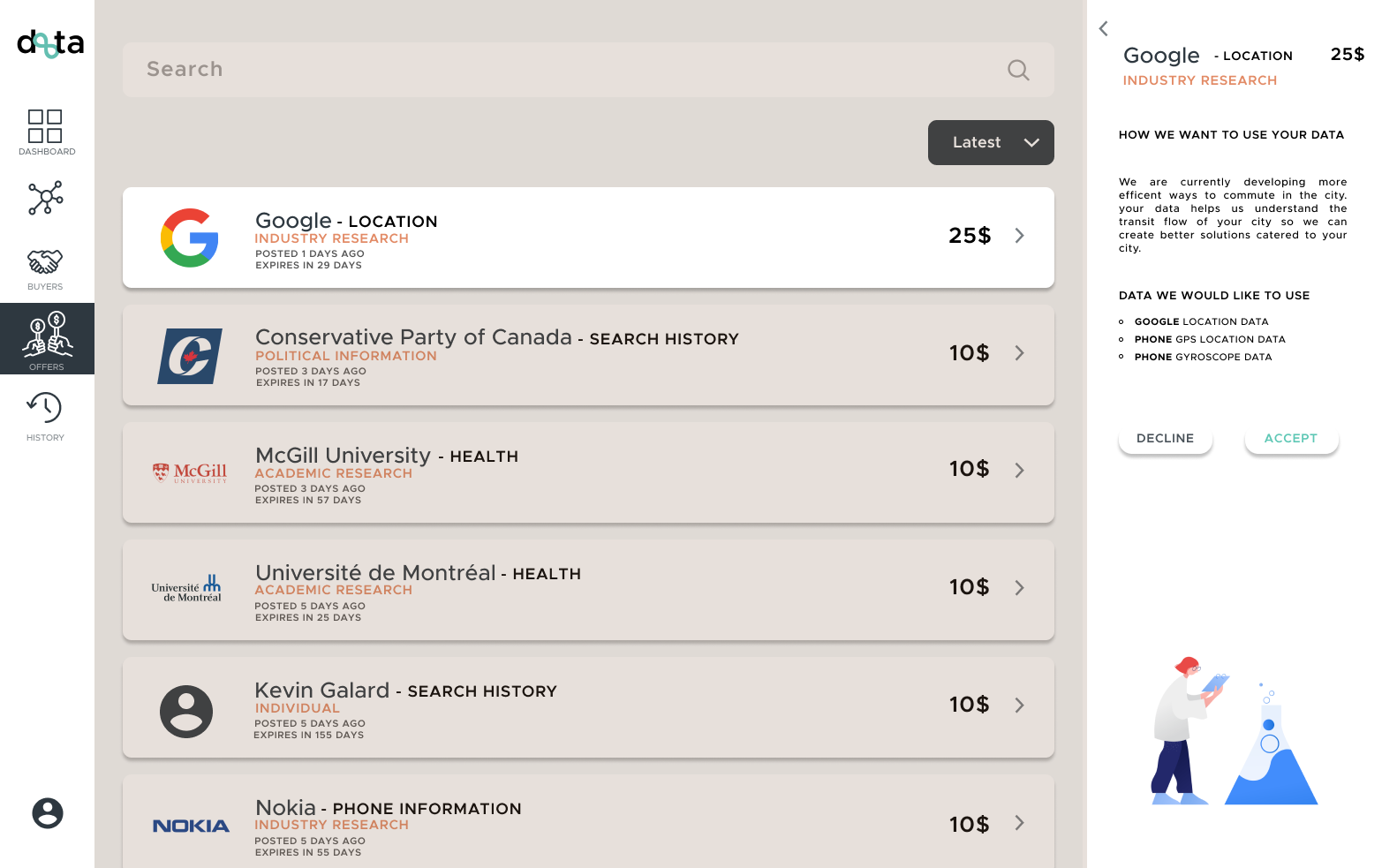The height and width of the screenshot is (868, 1382).
Task: Go to the Buyers page
Action: (x=45, y=270)
